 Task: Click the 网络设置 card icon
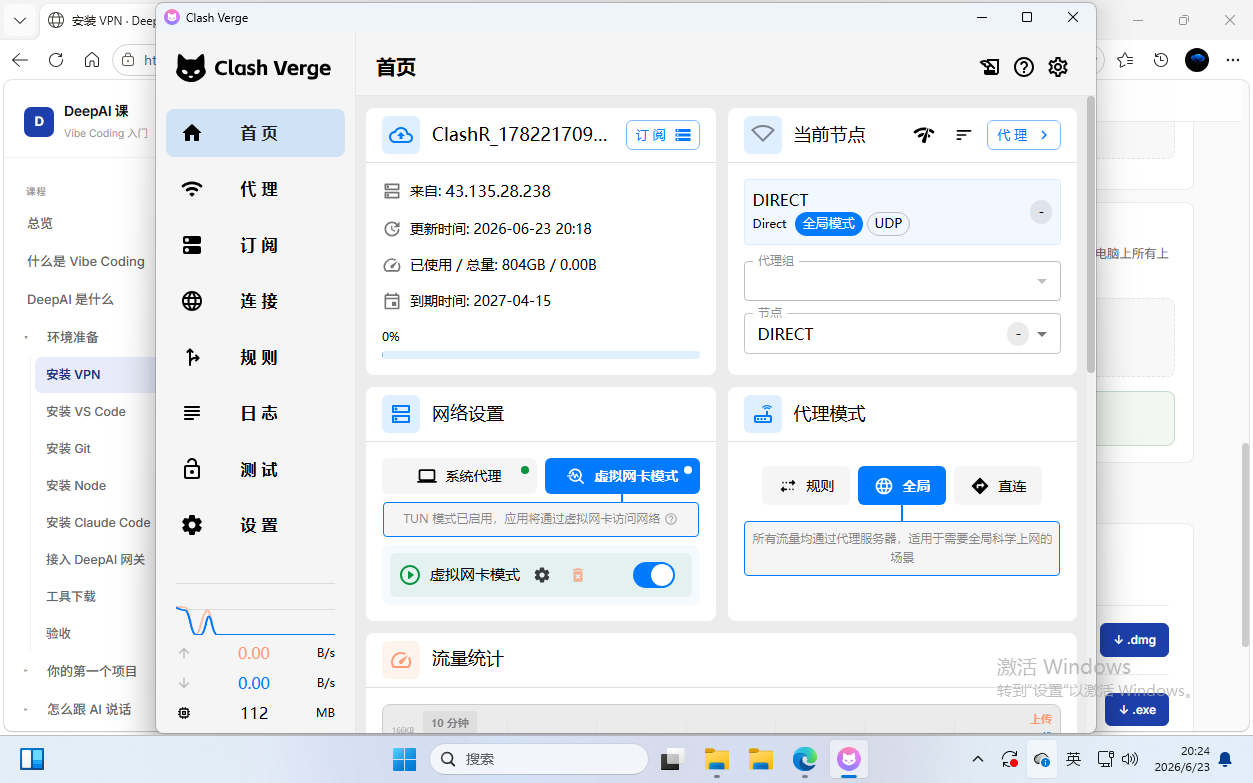401,414
